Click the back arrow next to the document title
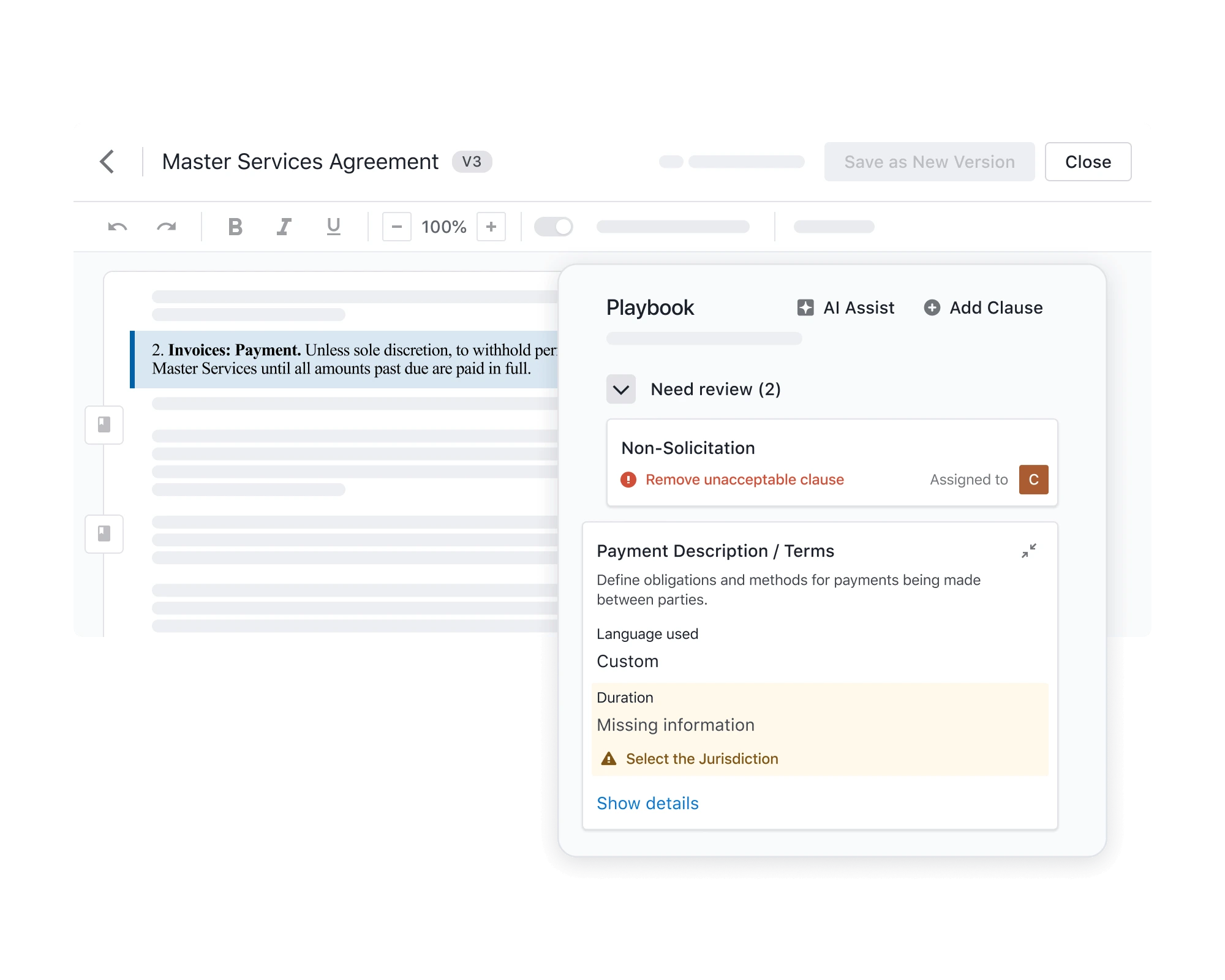This screenshot has height=980, width=1225. tap(108, 162)
